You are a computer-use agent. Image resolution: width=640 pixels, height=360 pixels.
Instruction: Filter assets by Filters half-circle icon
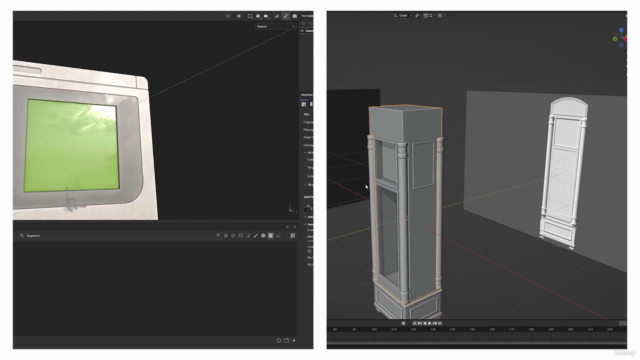tap(248, 236)
